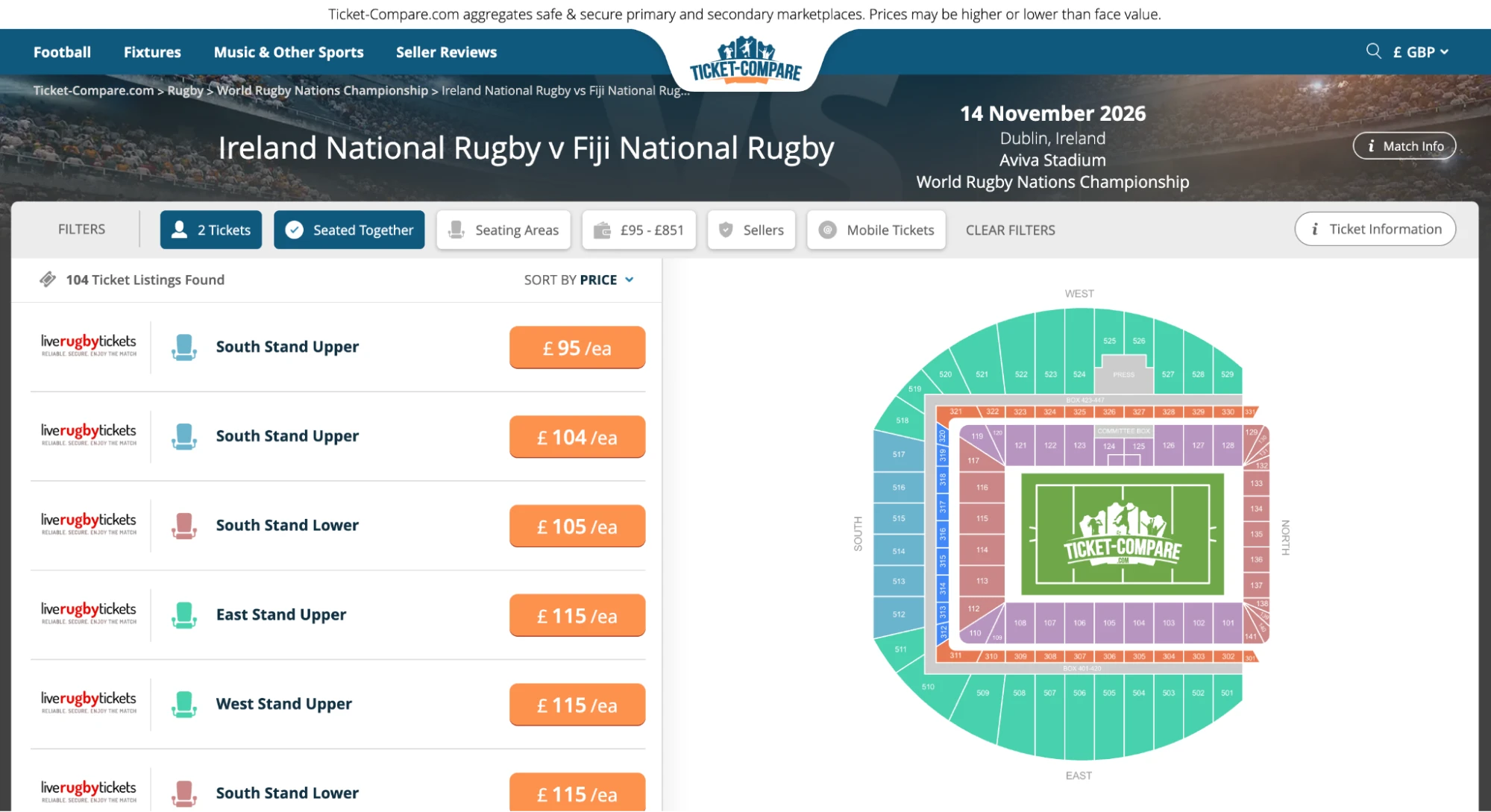The height and width of the screenshot is (812, 1491).
Task: Click the magnifying glass search icon
Action: click(1373, 51)
